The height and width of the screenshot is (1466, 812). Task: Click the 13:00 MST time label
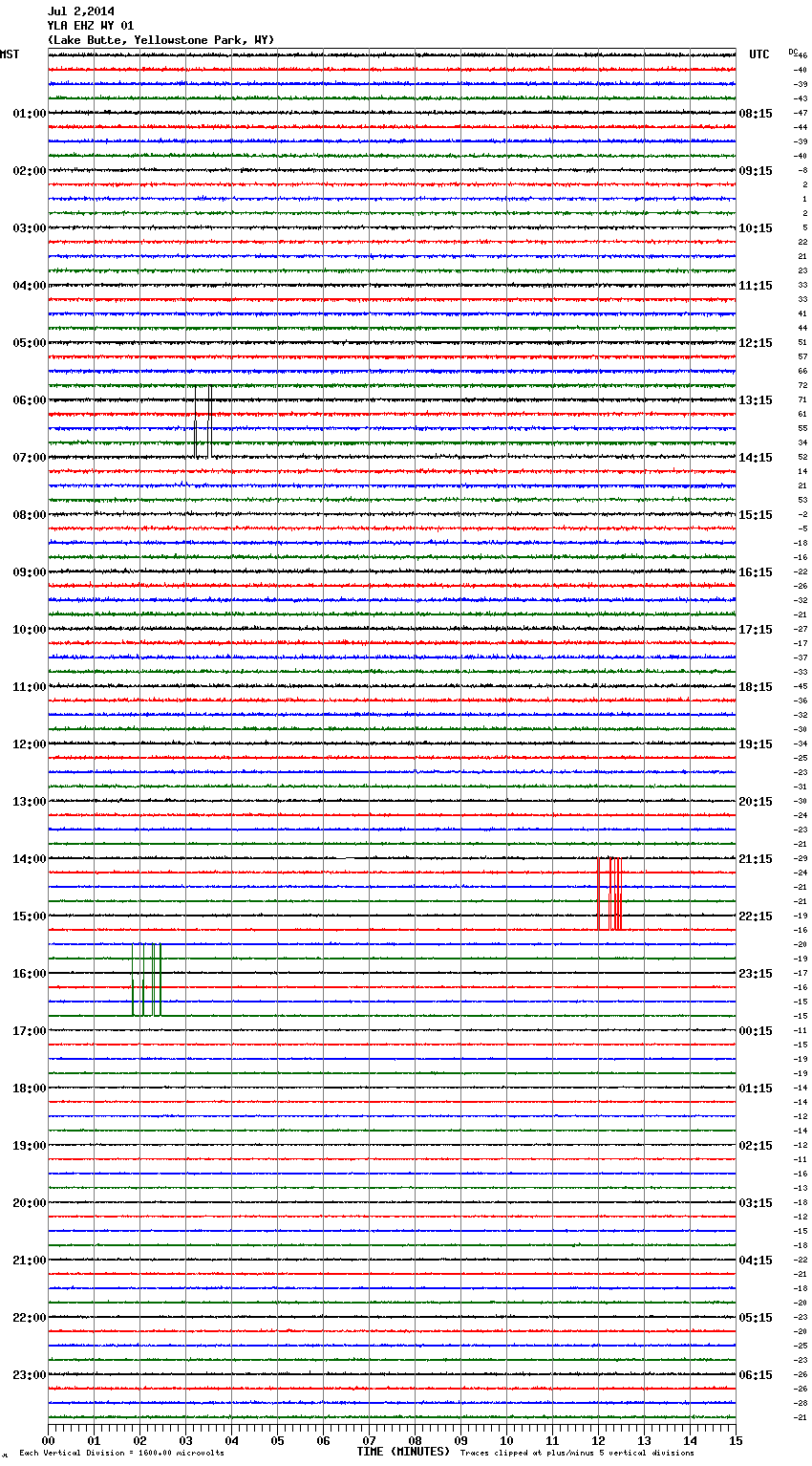[x=30, y=802]
